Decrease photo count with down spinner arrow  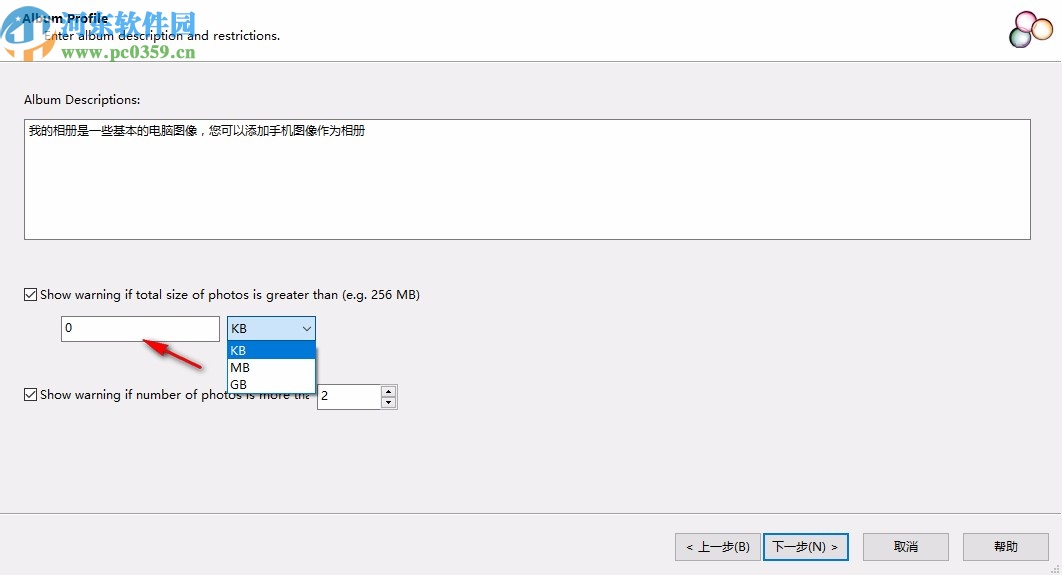pos(388,402)
